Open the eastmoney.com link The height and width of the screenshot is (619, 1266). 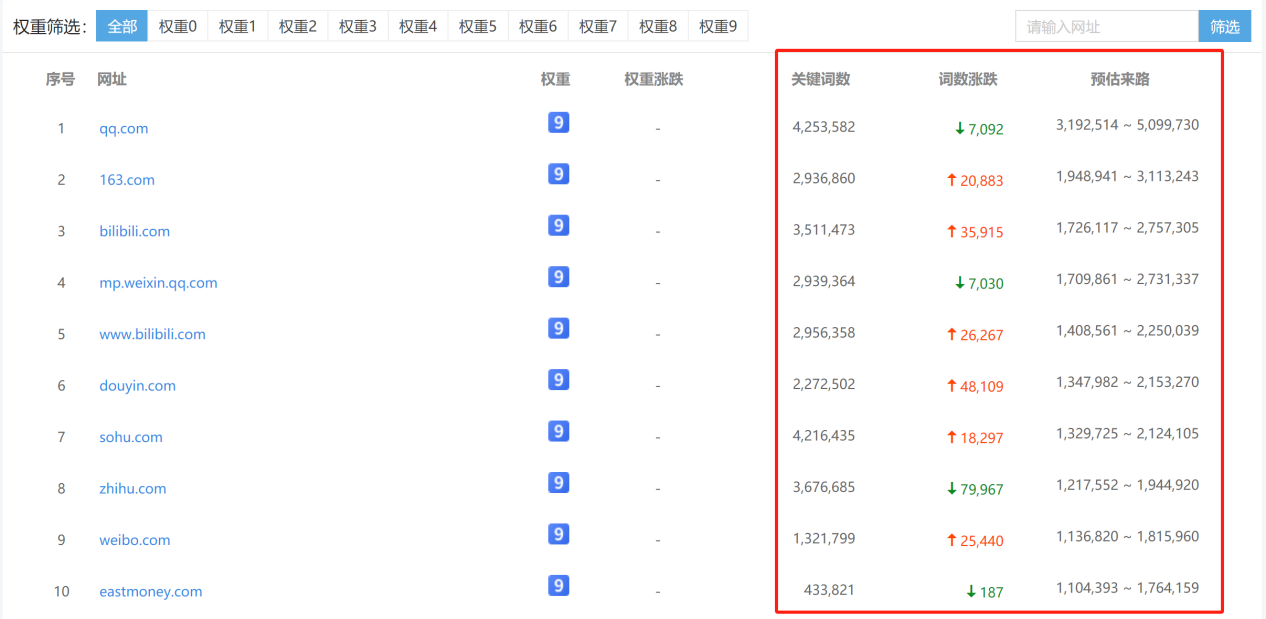[151, 592]
